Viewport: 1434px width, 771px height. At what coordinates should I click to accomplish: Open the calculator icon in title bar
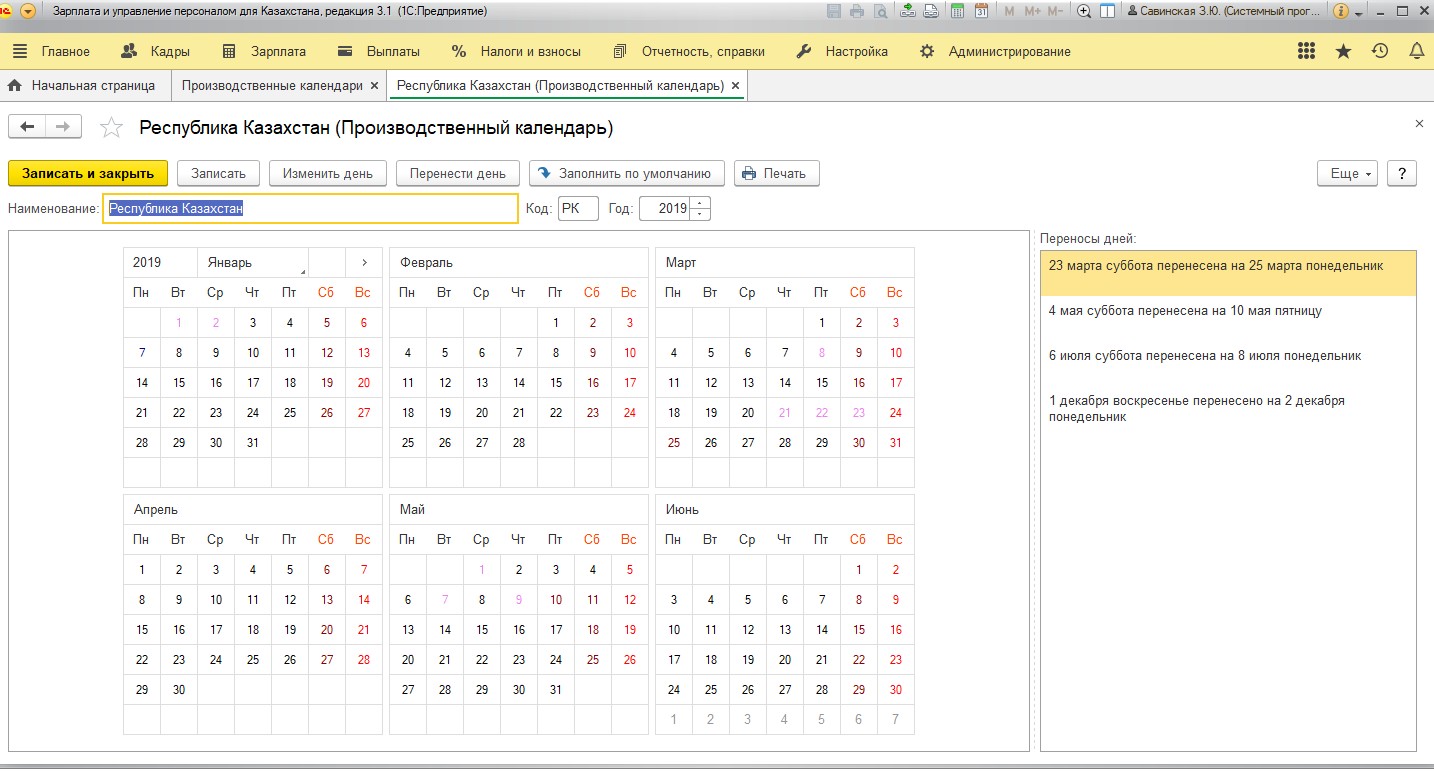pyautogui.click(x=957, y=11)
